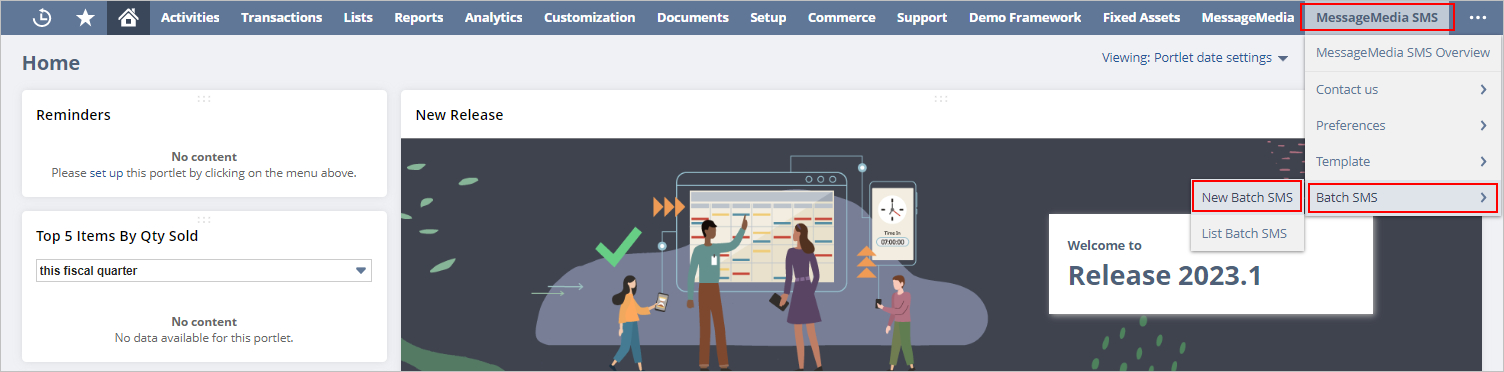Grab the New Release portlet drag handle

[x=941, y=98]
